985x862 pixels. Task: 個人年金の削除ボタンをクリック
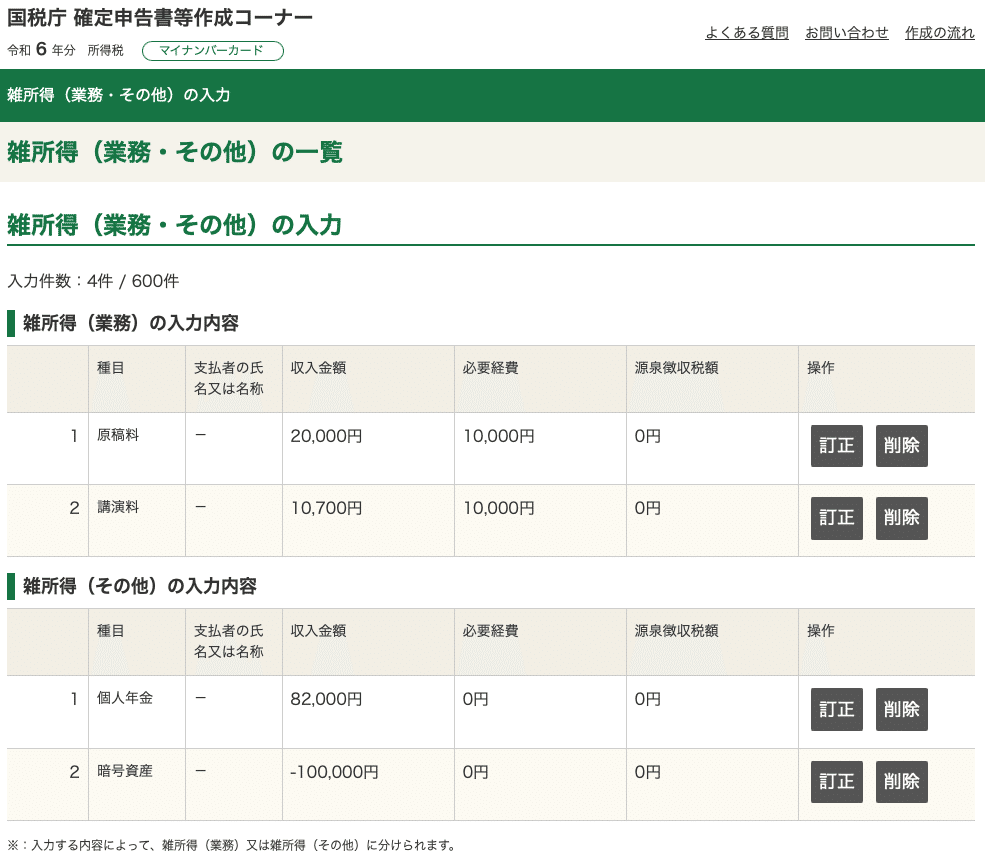901,709
